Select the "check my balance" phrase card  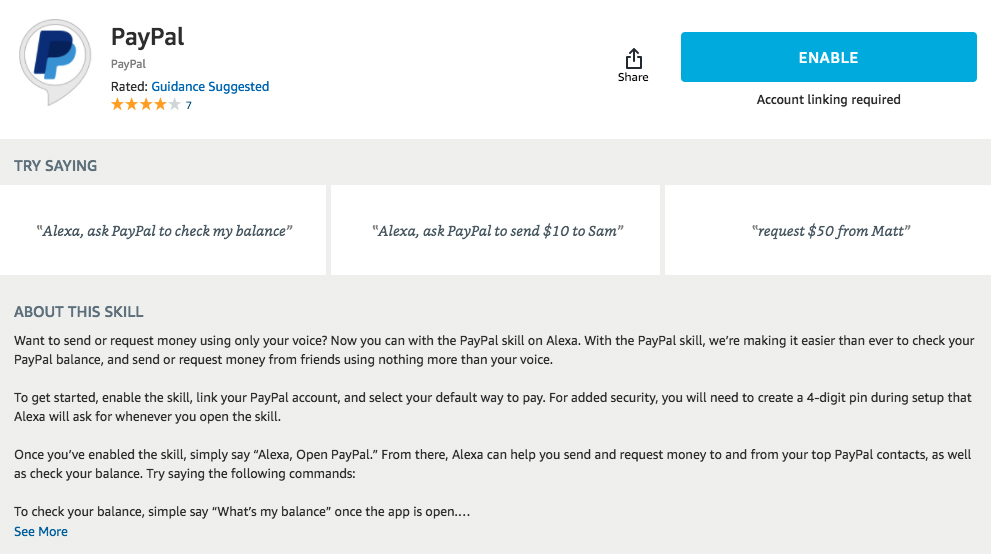(x=164, y=231)
